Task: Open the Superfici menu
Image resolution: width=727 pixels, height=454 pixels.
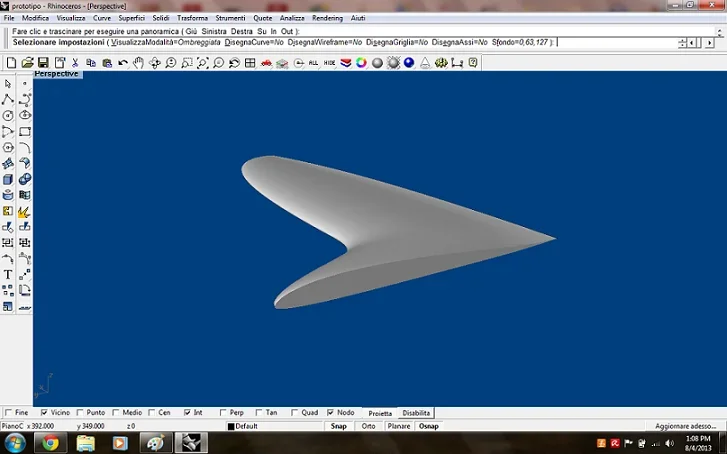Action: point(132,18)
